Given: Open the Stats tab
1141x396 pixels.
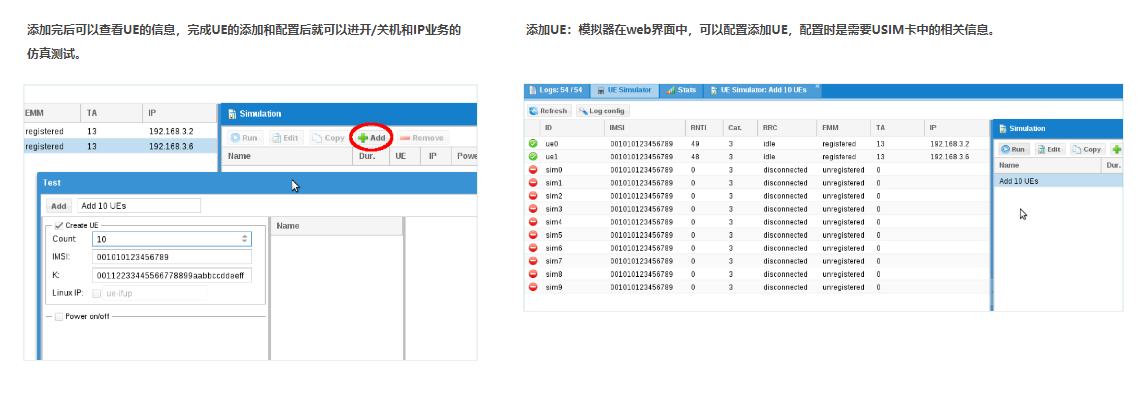Looking at the screenshot, I should (x=681, y=90).
